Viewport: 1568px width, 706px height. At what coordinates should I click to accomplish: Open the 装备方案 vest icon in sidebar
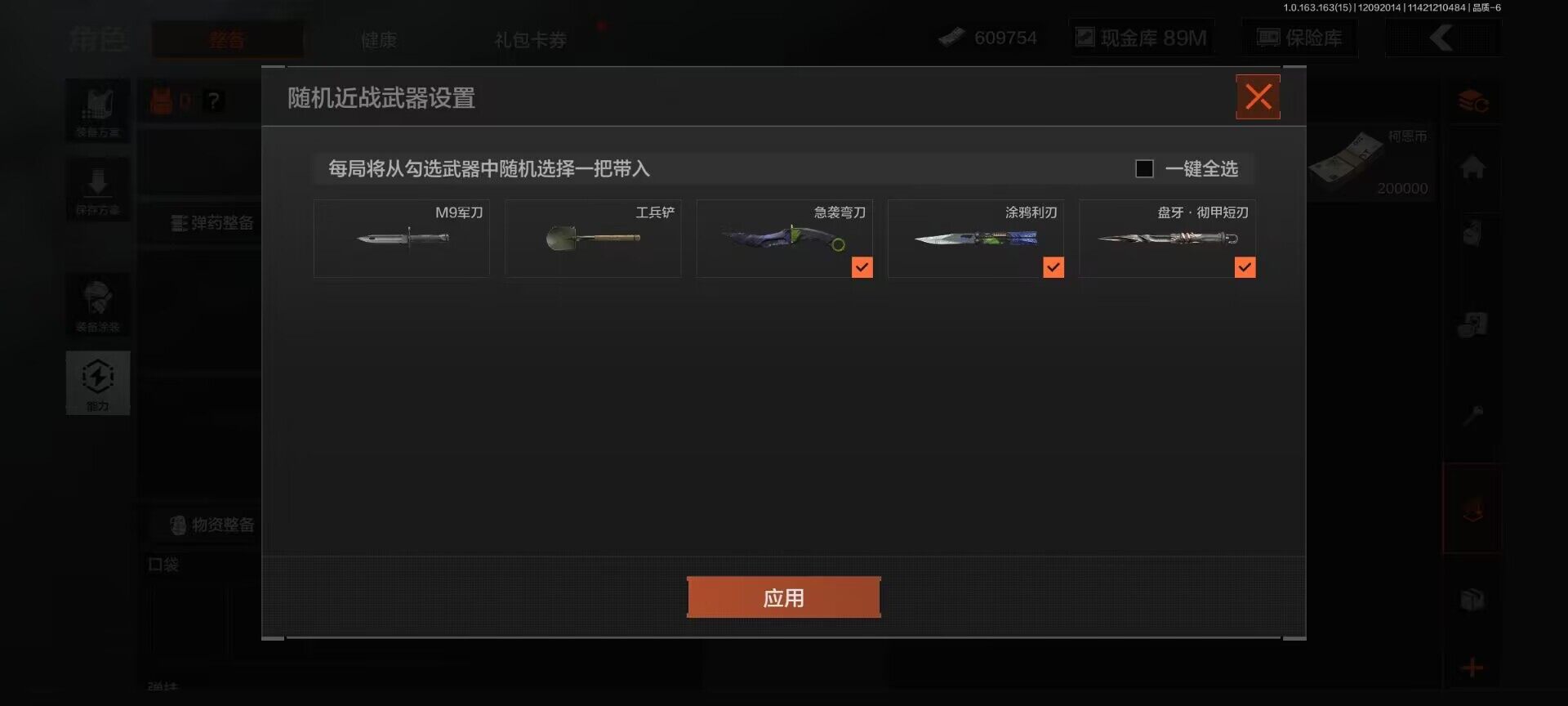click(x=98, y=111)
